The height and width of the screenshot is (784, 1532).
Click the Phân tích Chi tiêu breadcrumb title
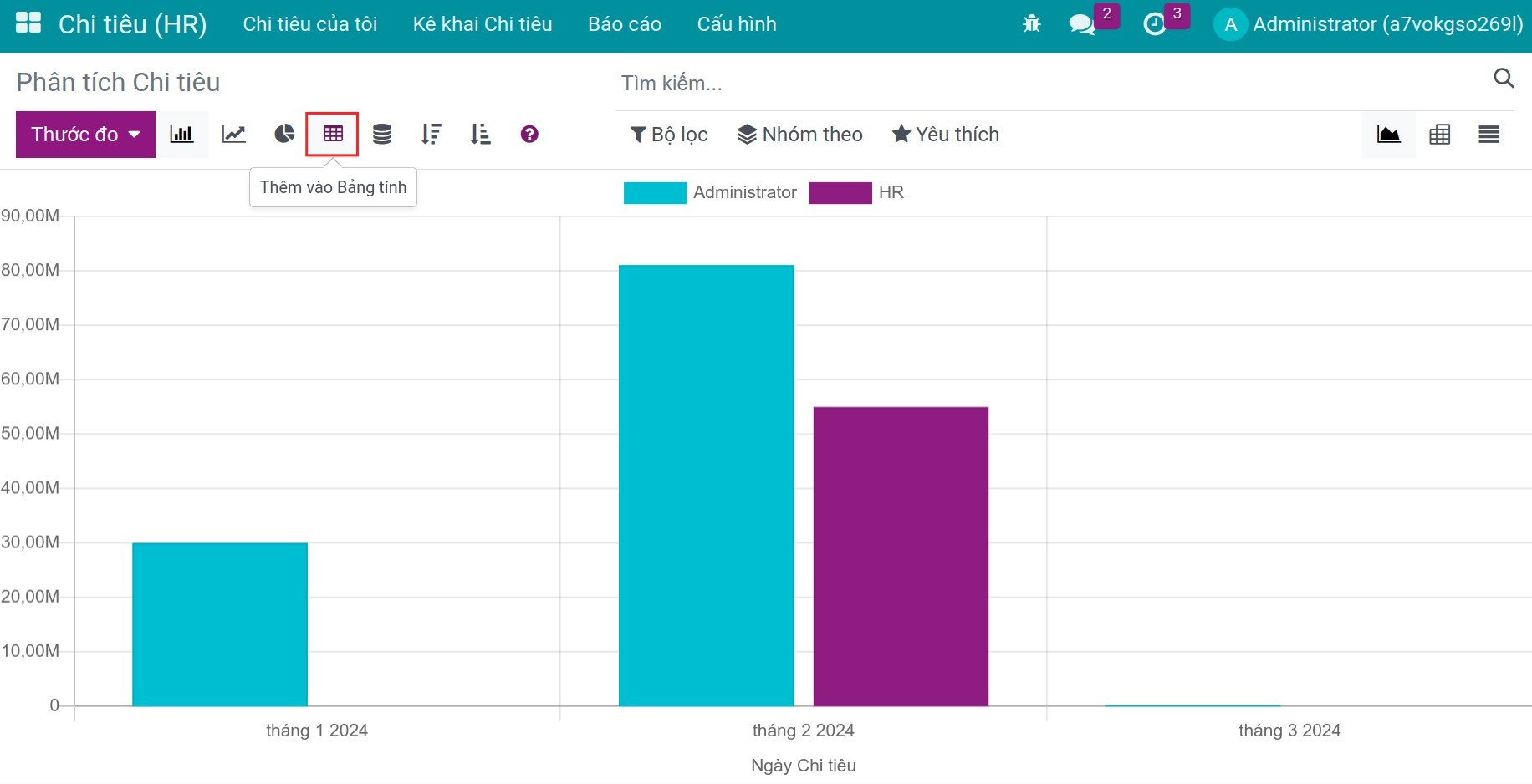point(118,82)
